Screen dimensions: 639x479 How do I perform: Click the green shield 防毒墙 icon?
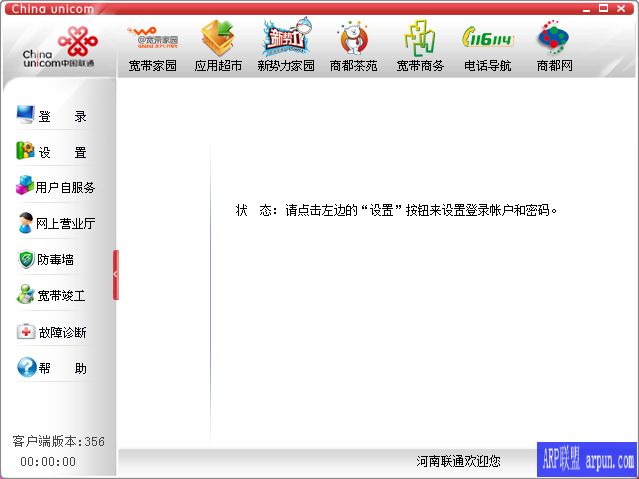[x=26, y=259]
